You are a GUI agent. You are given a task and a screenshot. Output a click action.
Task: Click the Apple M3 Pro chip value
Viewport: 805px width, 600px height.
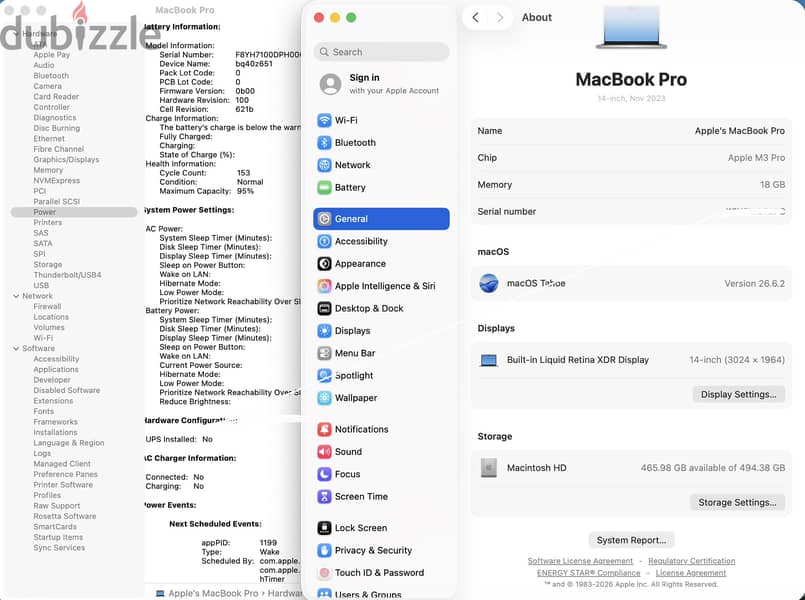756,158
